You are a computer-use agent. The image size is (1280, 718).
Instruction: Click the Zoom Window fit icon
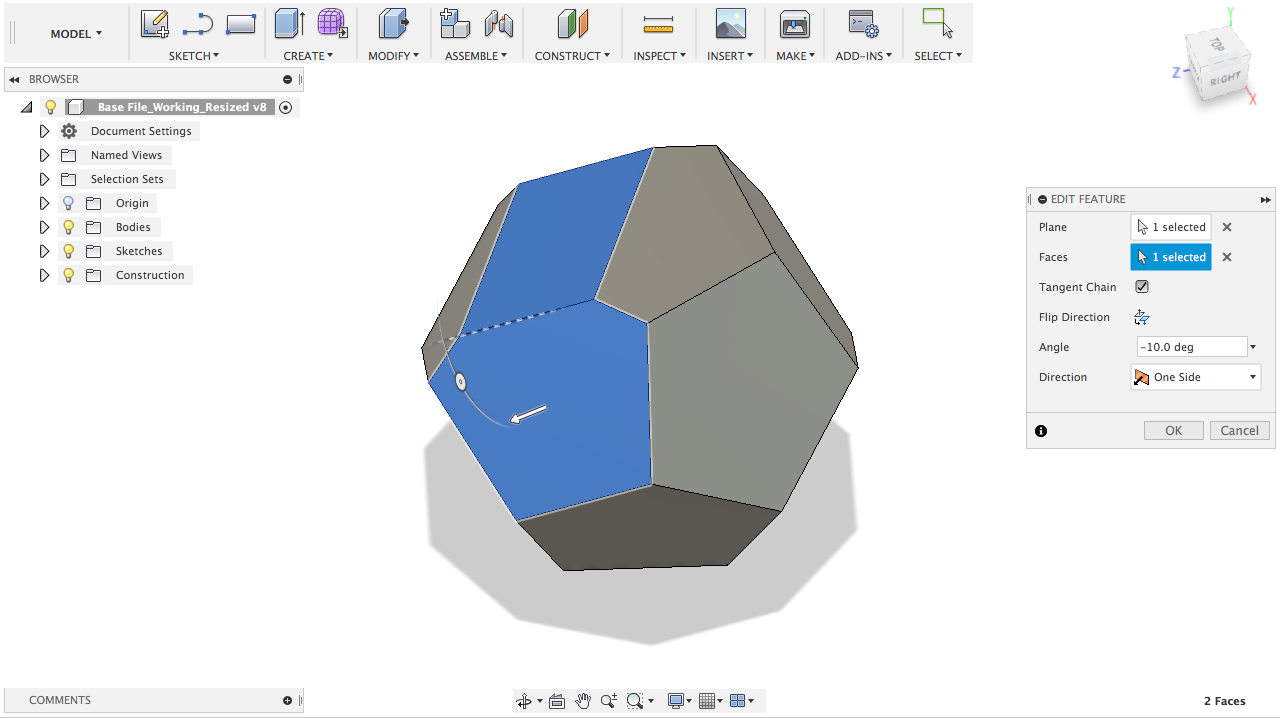(634, 701)
